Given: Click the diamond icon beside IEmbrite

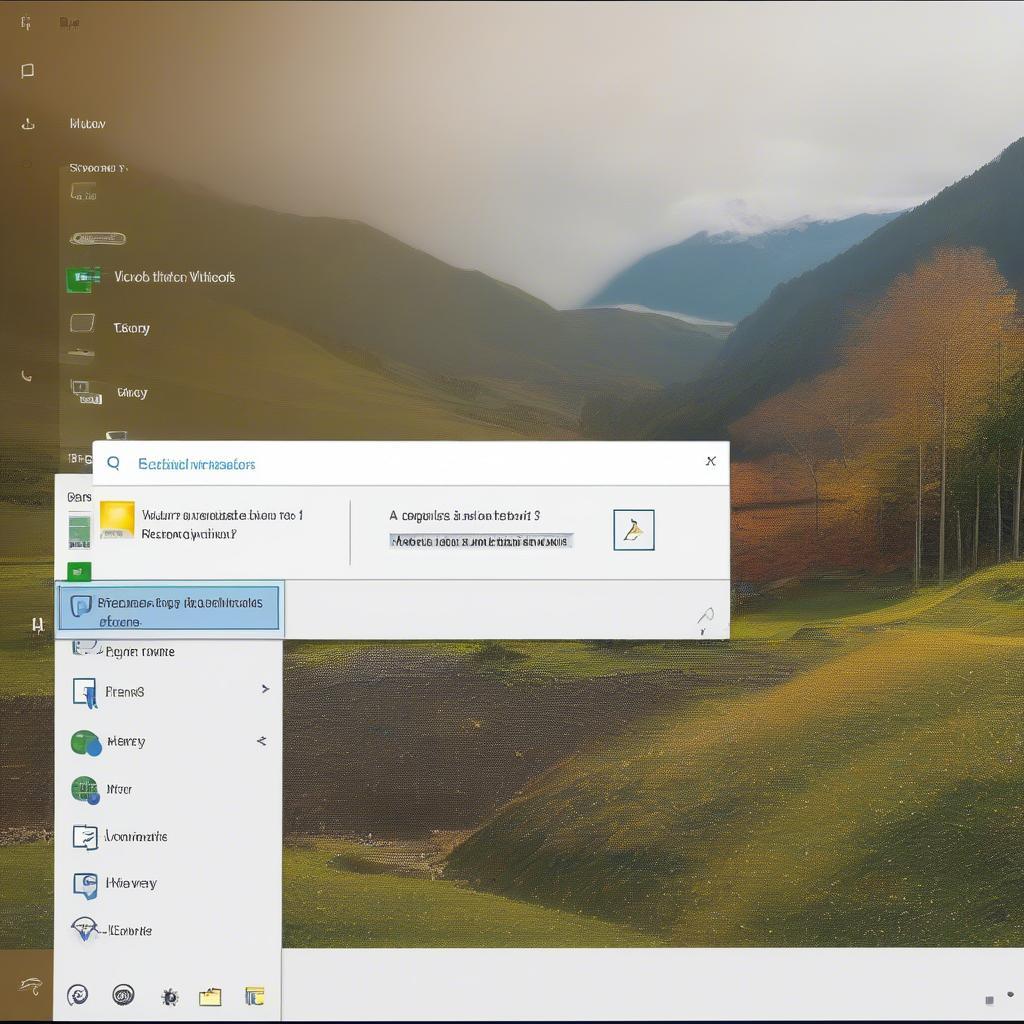Looking at the screenshot, I should (x=84, y=929).
